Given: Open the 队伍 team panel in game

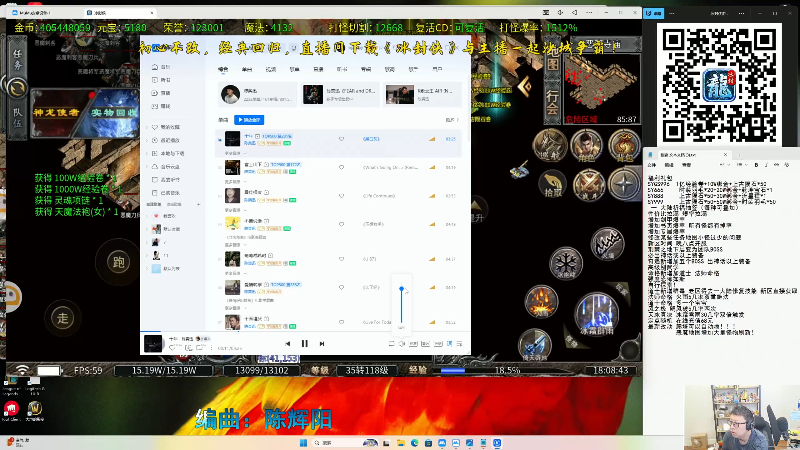Looking at the screenshot, I should pyautogui.click(x=17, y=118).
